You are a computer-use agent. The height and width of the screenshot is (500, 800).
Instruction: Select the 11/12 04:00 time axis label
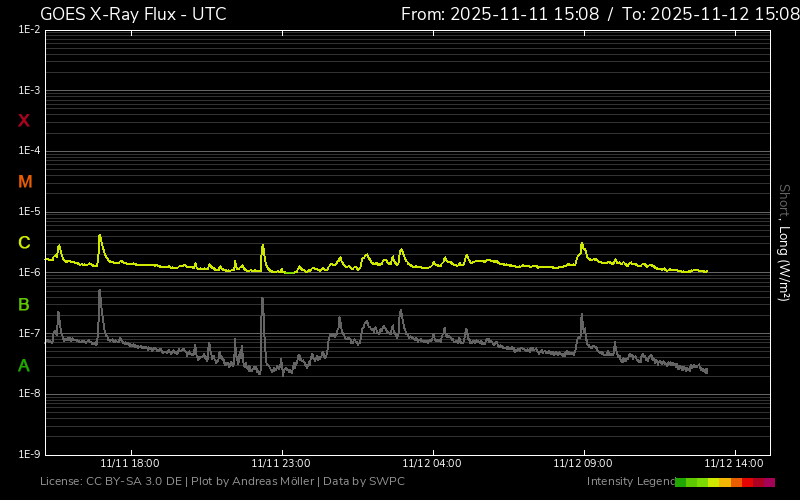point(432,463)
